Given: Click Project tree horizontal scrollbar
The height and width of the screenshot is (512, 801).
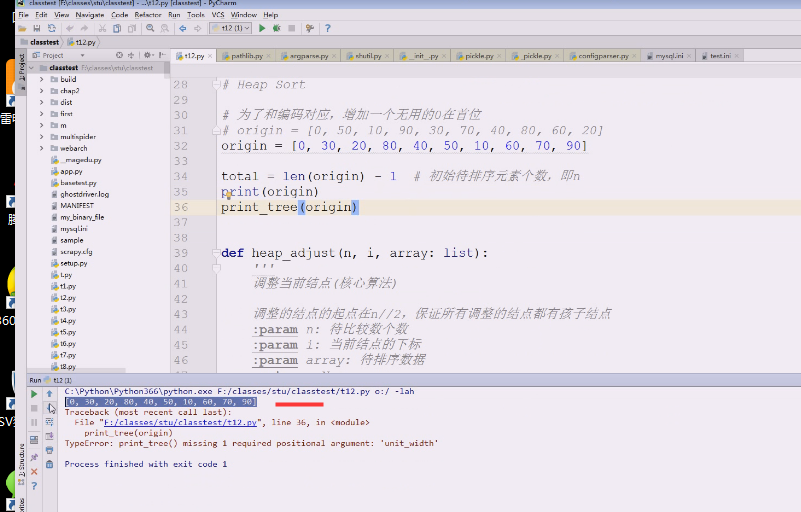Looking at the screenshot, I should pyautogui.click(x=77, y=370).
